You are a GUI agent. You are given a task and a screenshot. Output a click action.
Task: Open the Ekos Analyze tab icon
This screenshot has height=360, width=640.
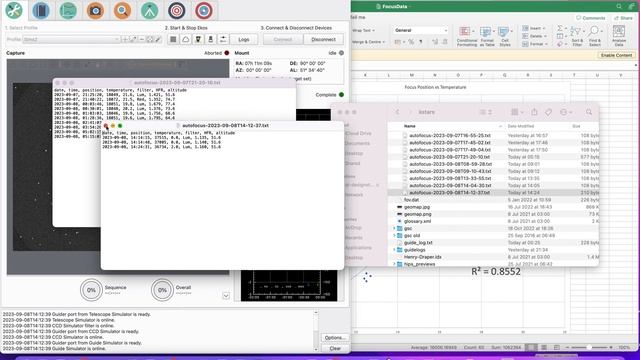click(x=68, y=10)
